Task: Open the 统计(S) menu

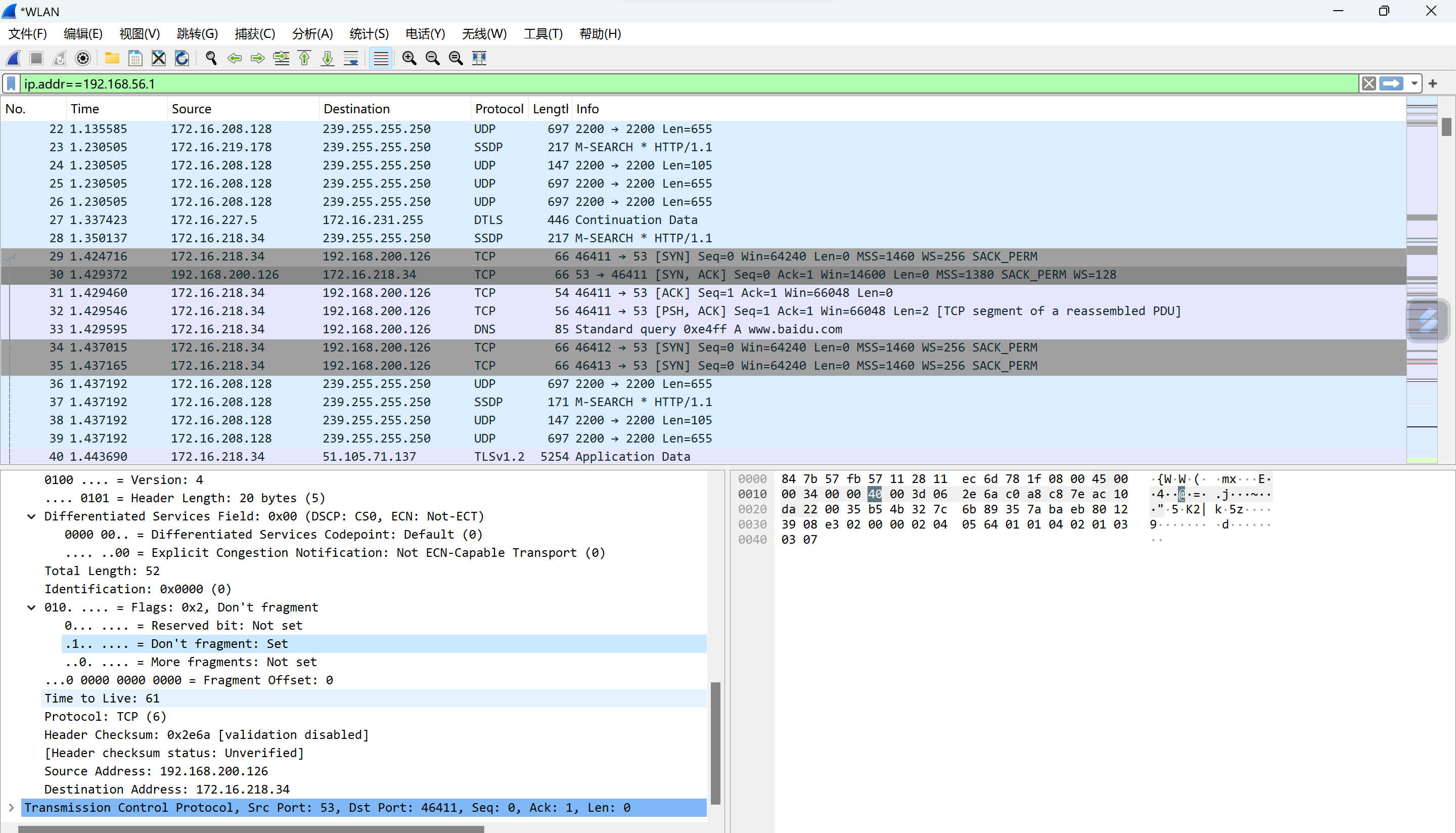Action: (x=369, y=34)
